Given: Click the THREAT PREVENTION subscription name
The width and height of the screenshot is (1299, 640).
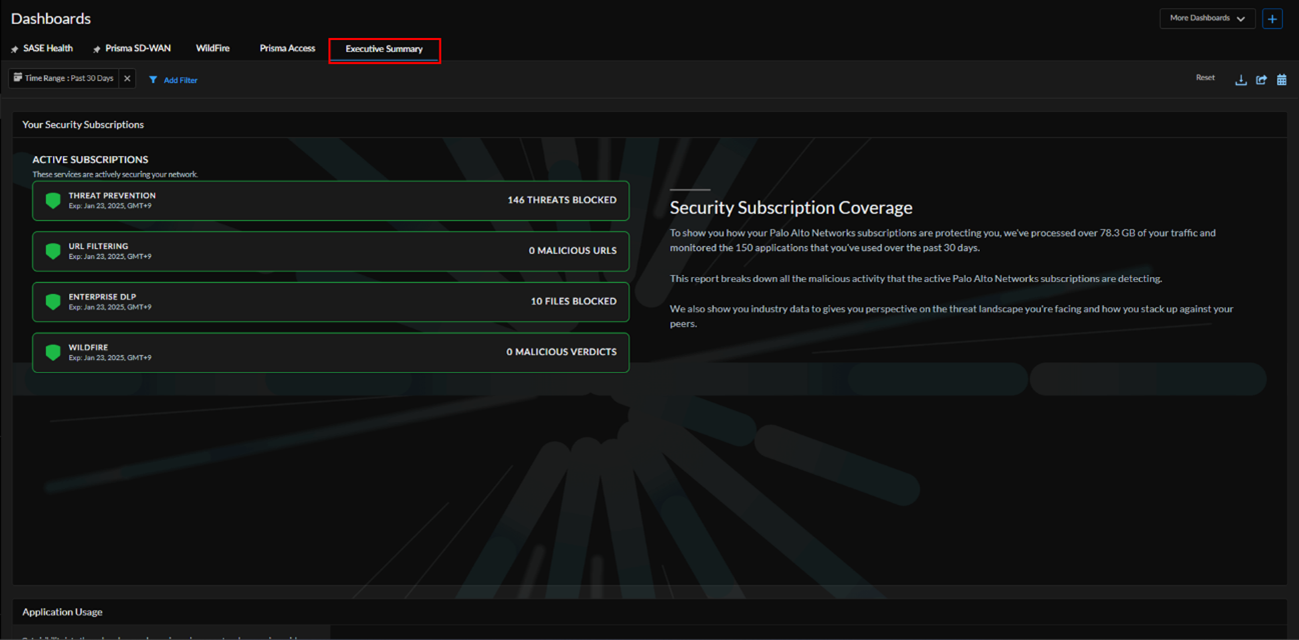Looking at the screenshot, I should (112, 196).
